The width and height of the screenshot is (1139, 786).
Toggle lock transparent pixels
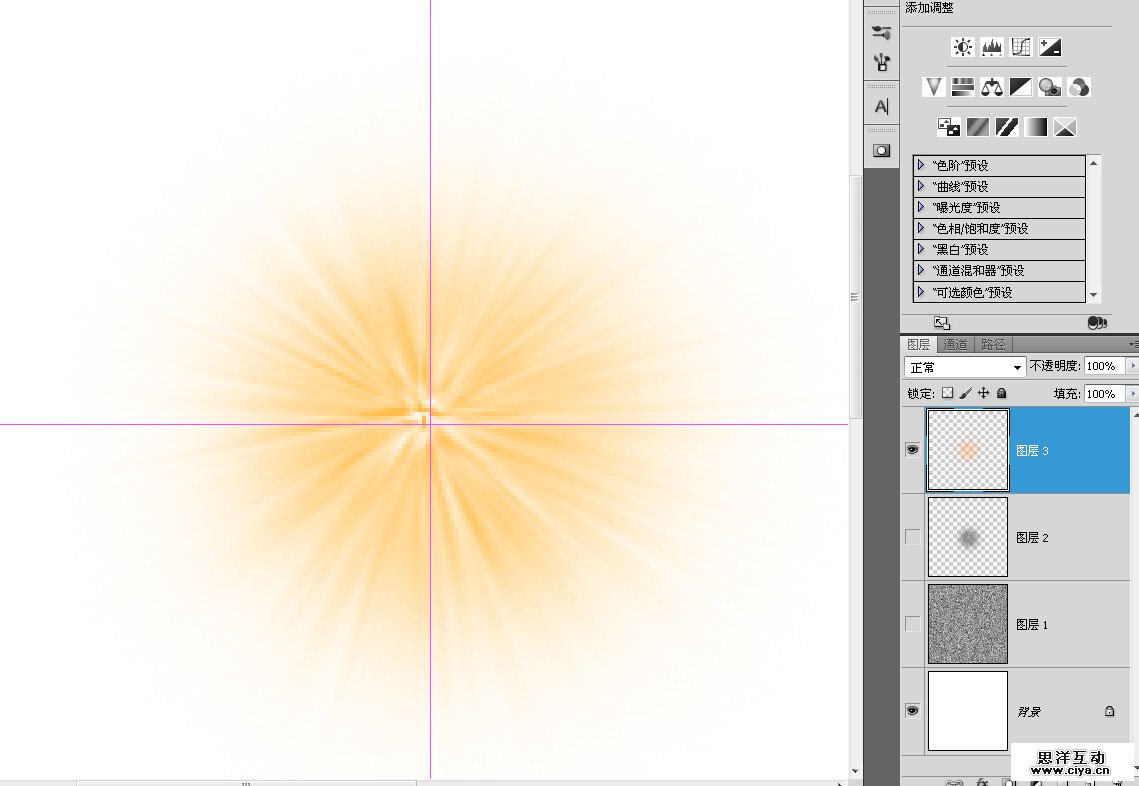tap(948, 394)
